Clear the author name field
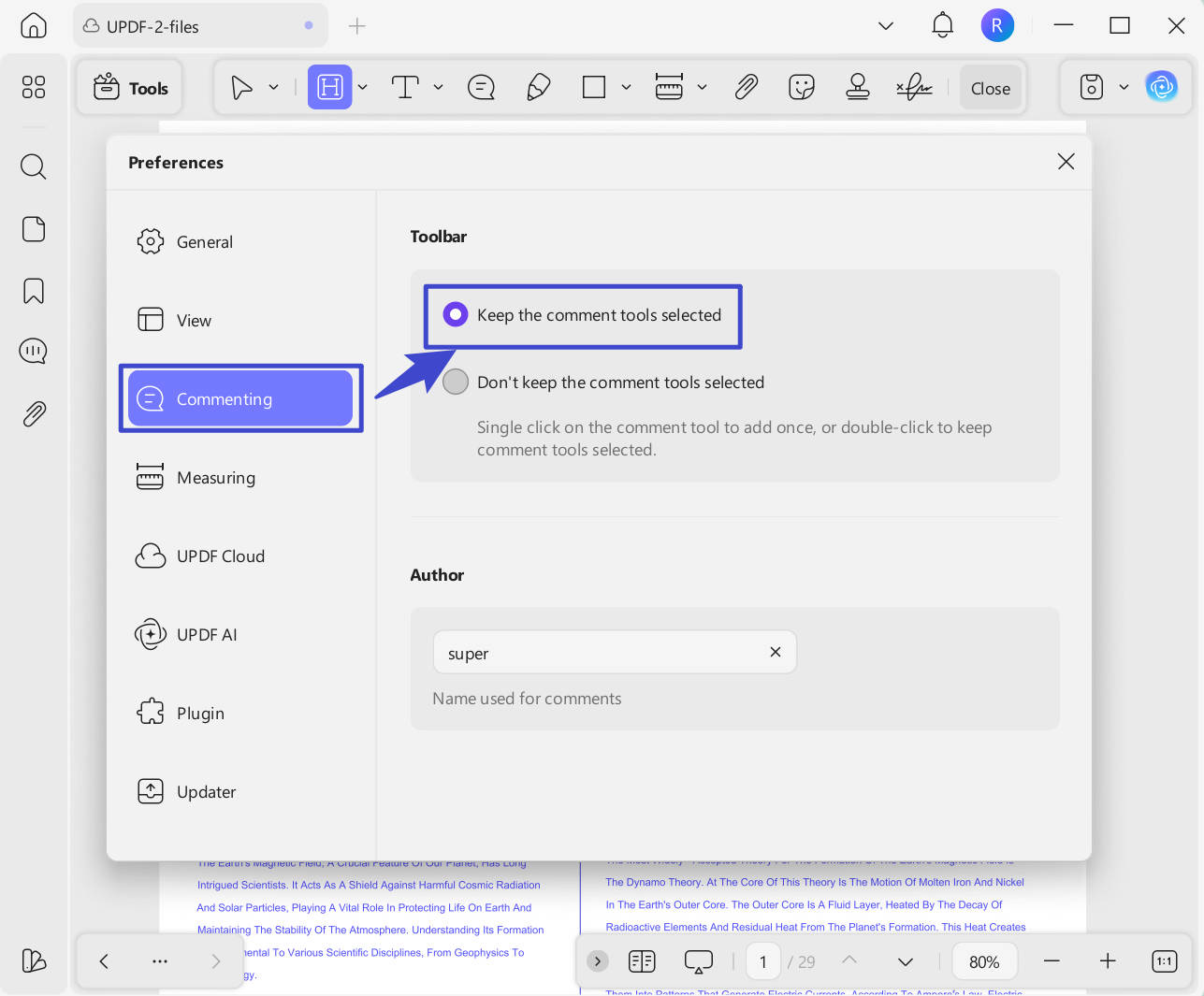 [775, 652]
